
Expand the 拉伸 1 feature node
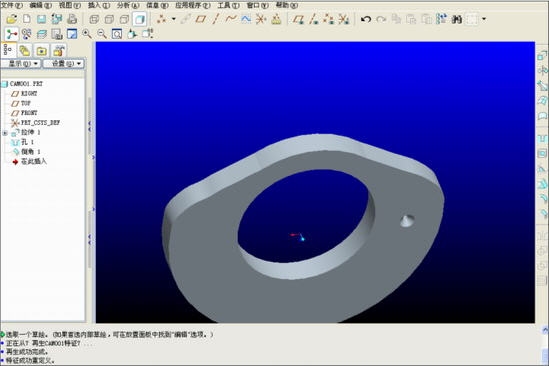(x=5, y=133)
